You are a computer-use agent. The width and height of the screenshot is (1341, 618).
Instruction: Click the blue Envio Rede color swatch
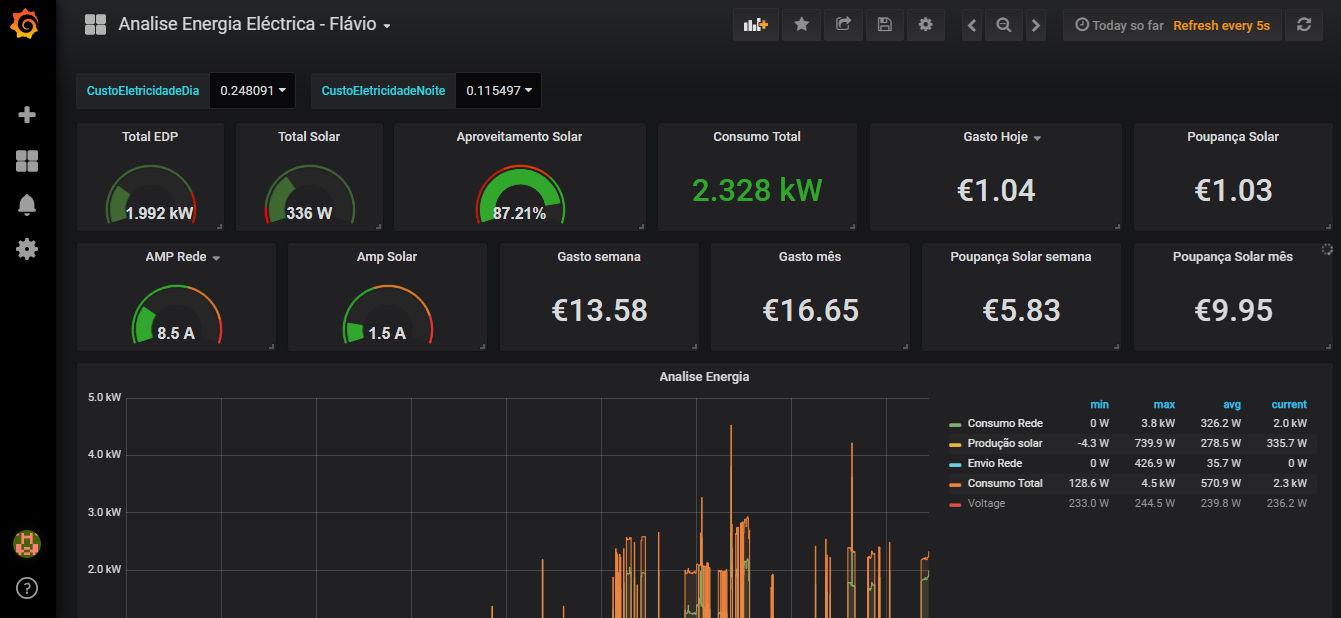(x=955, y=465)
